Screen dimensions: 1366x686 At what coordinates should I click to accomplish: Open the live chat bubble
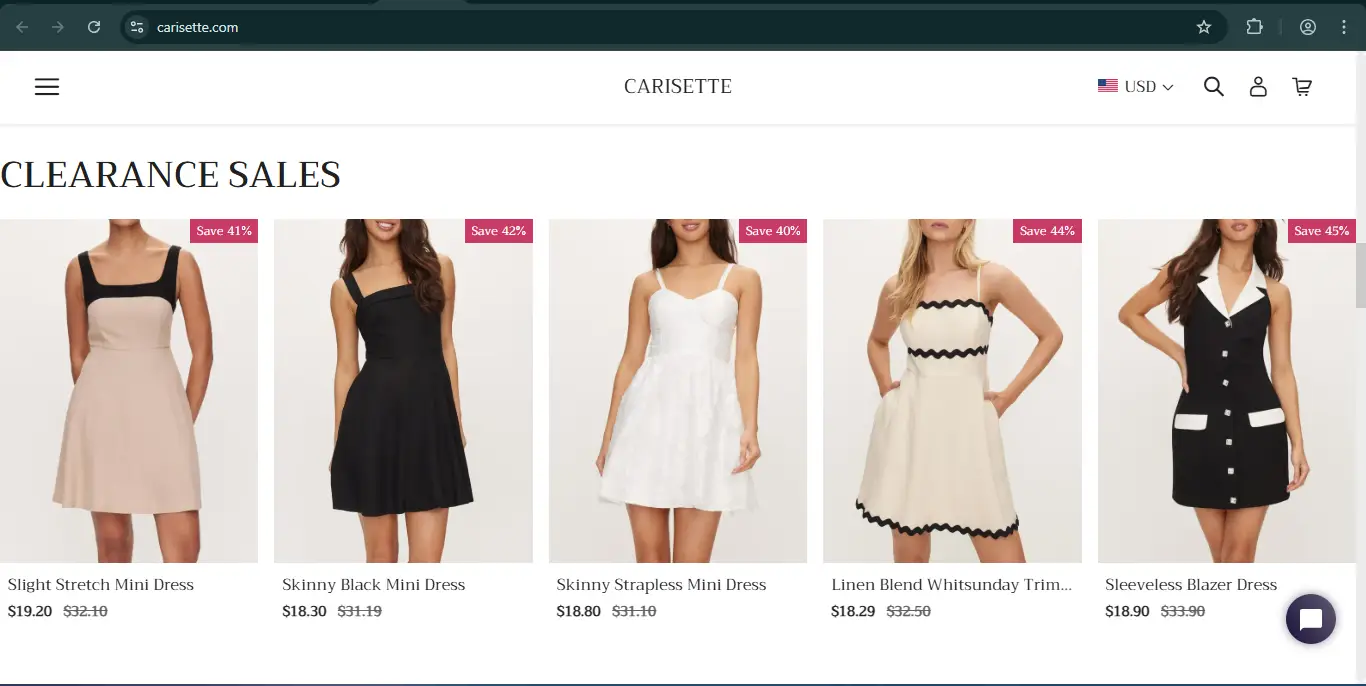1310,619
